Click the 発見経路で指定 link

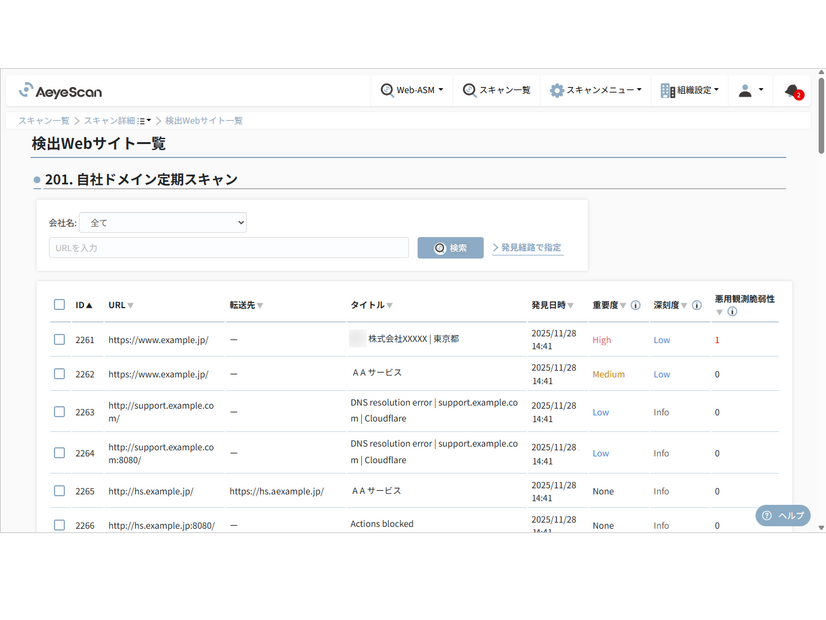(x=527, y=247)
